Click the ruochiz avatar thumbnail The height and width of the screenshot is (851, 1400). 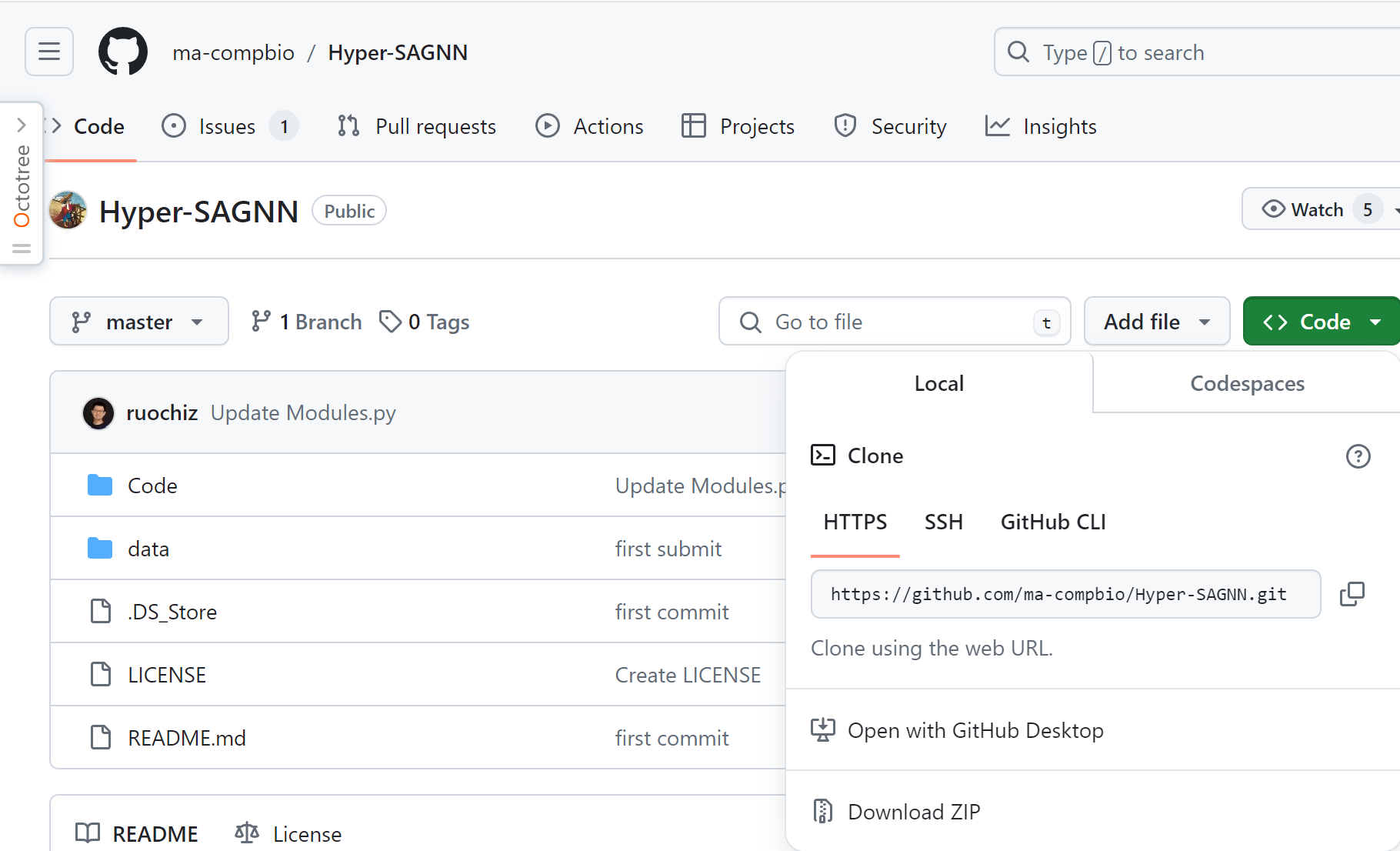(x=98, y=413)
